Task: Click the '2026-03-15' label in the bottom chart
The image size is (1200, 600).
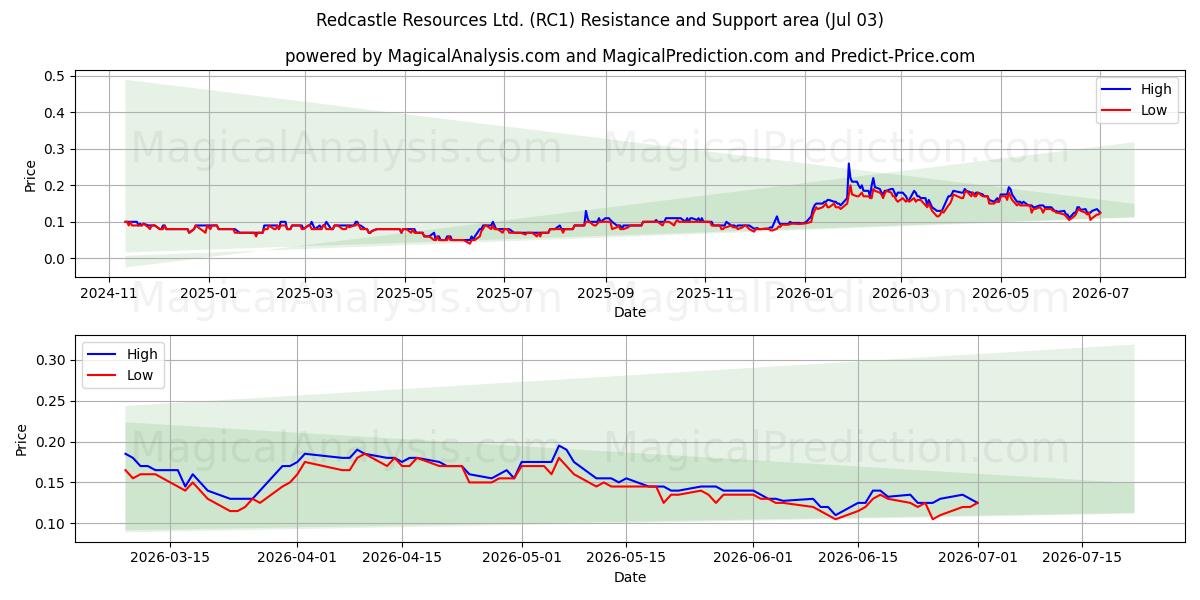Action: pos(169,559)
